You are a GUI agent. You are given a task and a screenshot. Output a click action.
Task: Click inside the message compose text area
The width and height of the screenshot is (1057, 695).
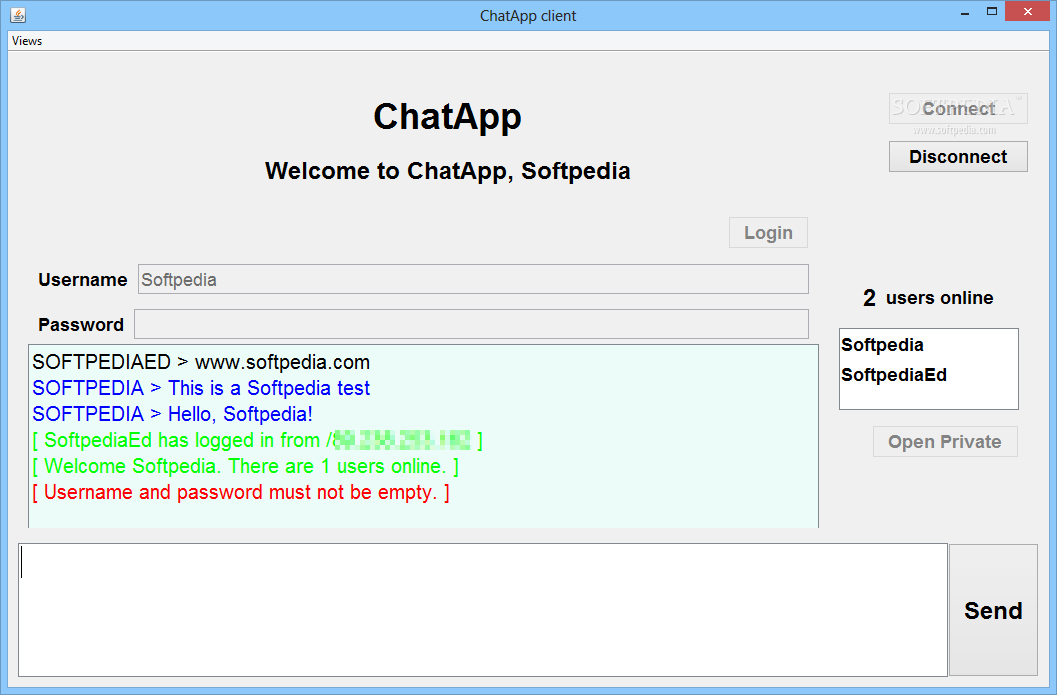[x=483, y=609]
